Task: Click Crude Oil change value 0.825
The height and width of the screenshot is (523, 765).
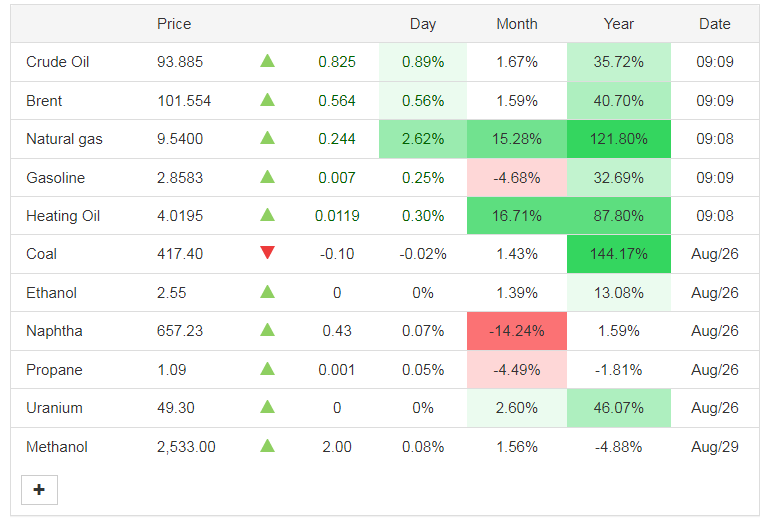Action: (337, 62)
